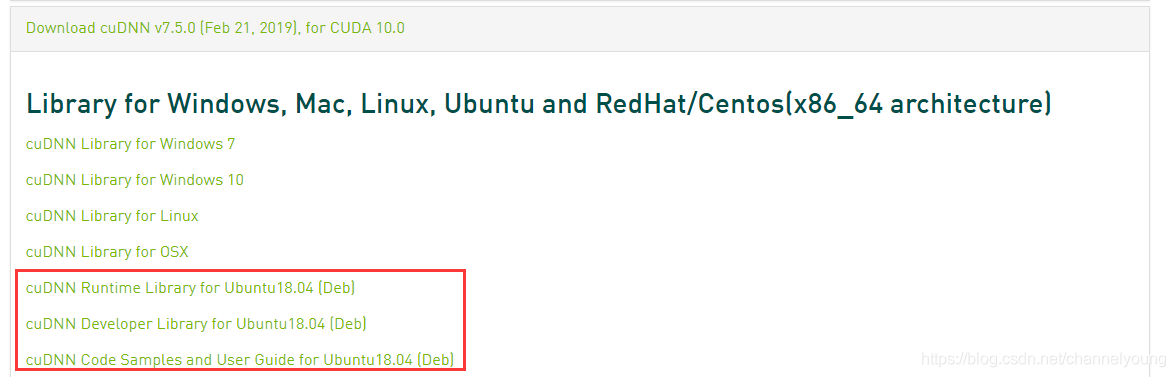
Task: Open cuDNN Library for Windows 10 link
Action: point(135,180)
